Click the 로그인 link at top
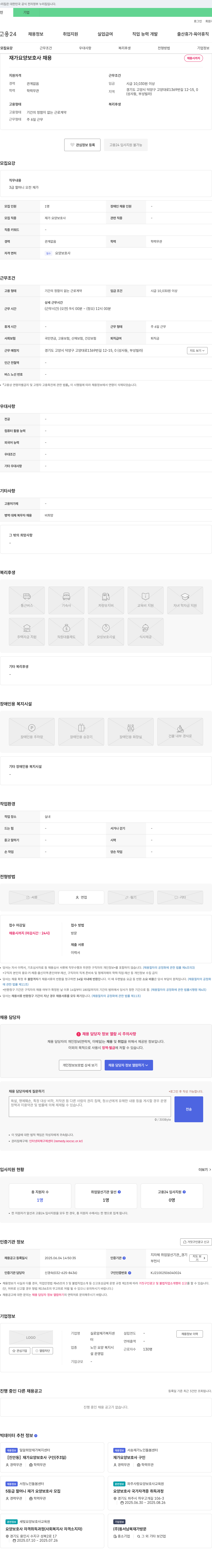Image resolution: width=212 pixels, height=1568 pixels. (198, 21)
